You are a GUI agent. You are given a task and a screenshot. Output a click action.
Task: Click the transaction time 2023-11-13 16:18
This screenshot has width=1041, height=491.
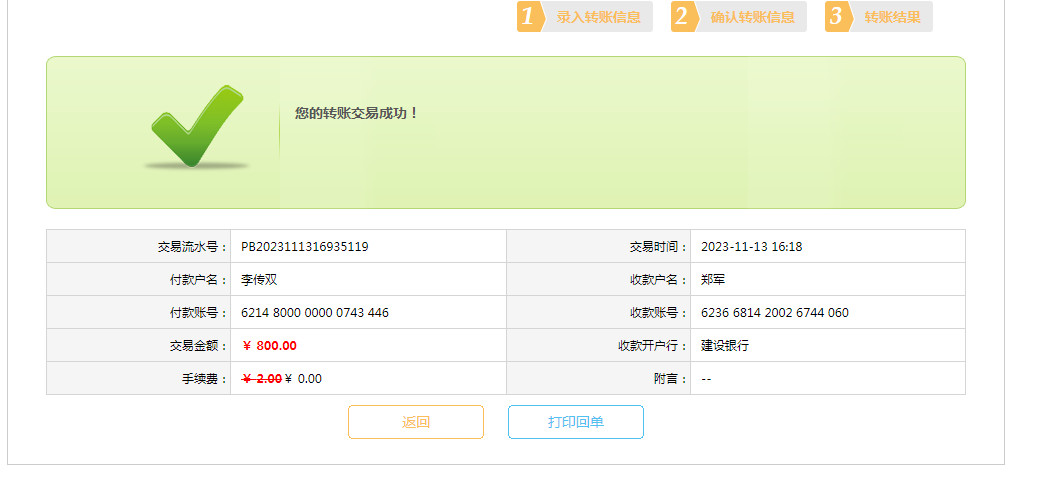tap(751, 247)
